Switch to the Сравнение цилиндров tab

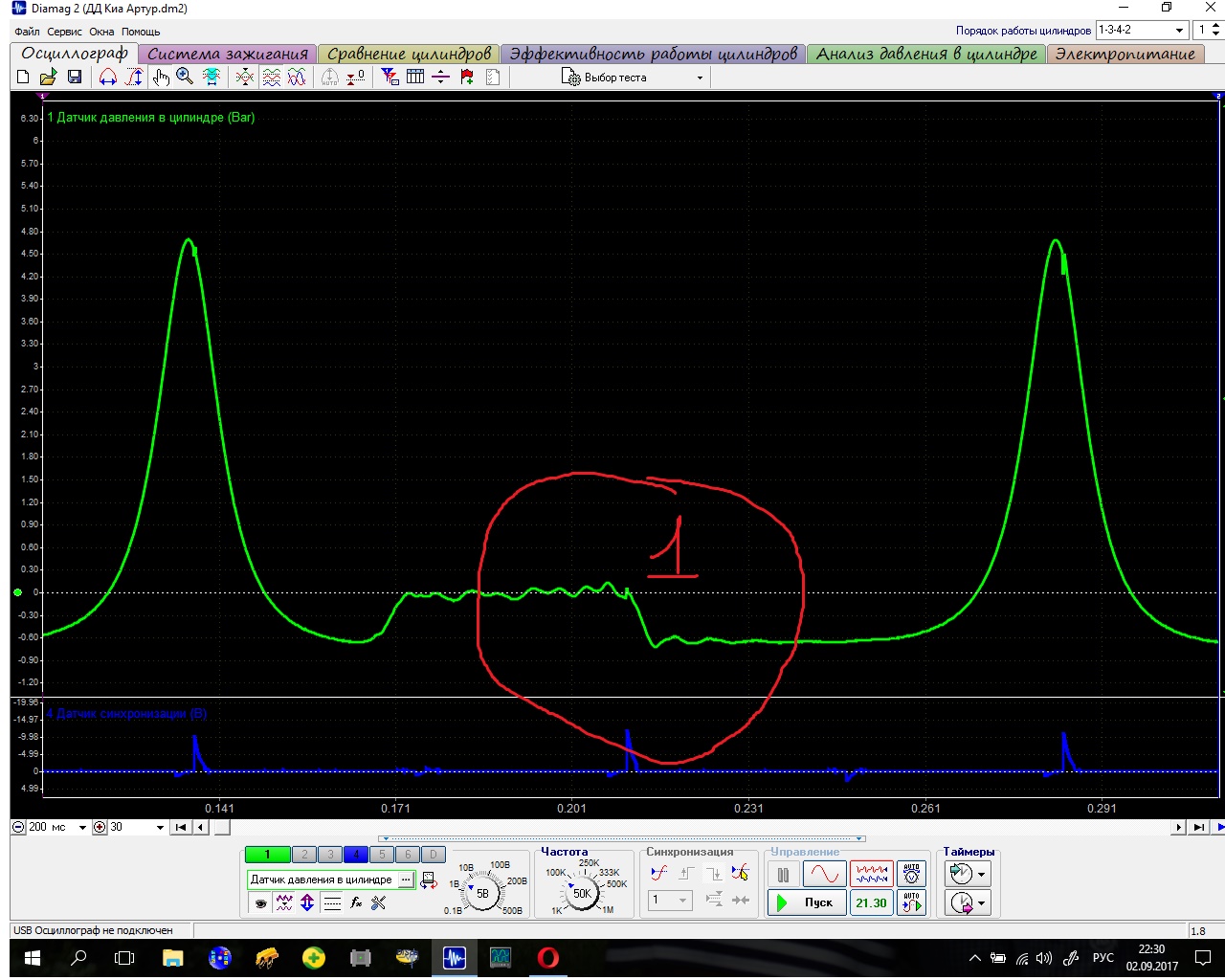point(409,55)
